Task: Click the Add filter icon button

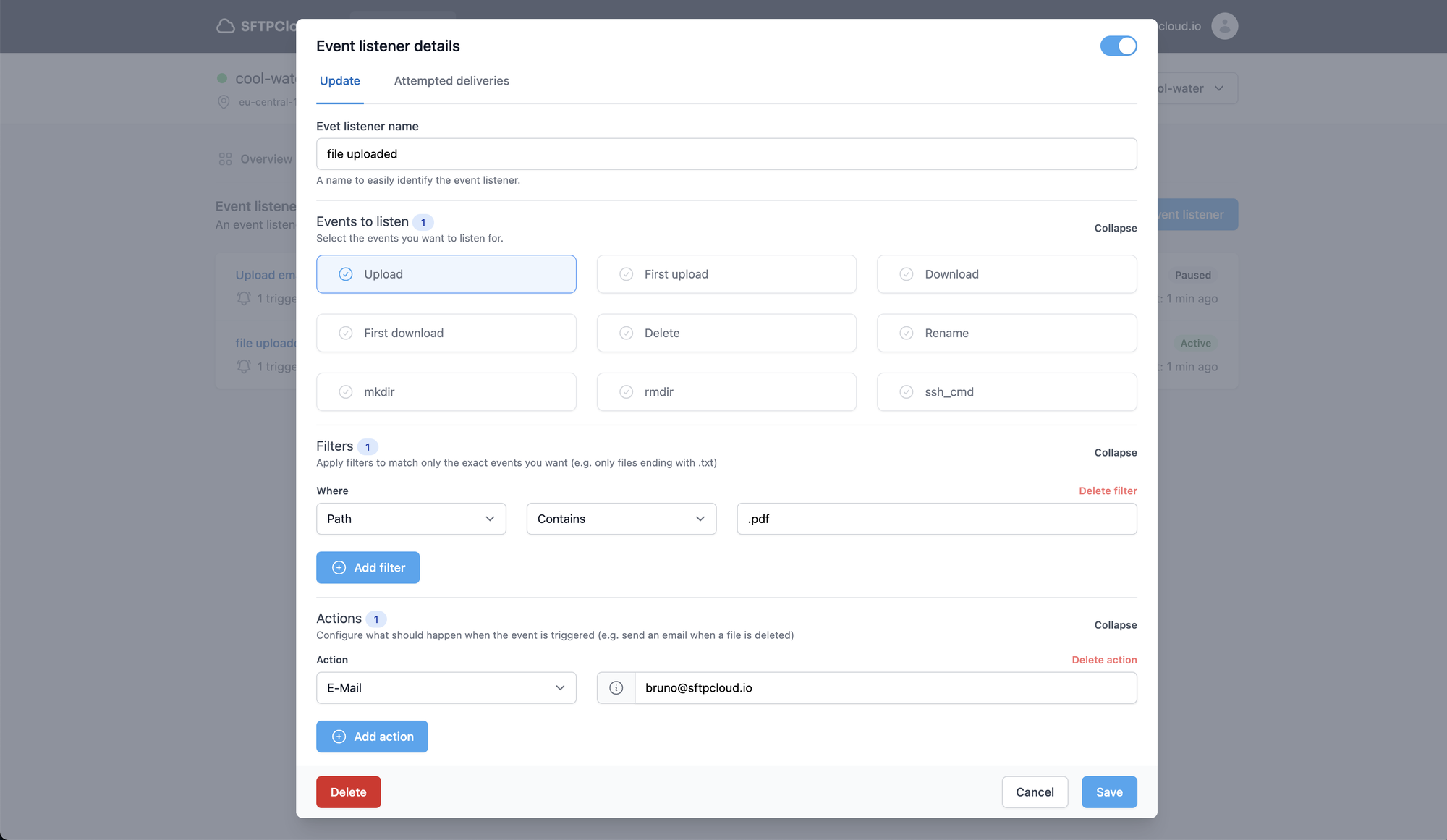Action: pyautogui.click(x=338, y=567)
